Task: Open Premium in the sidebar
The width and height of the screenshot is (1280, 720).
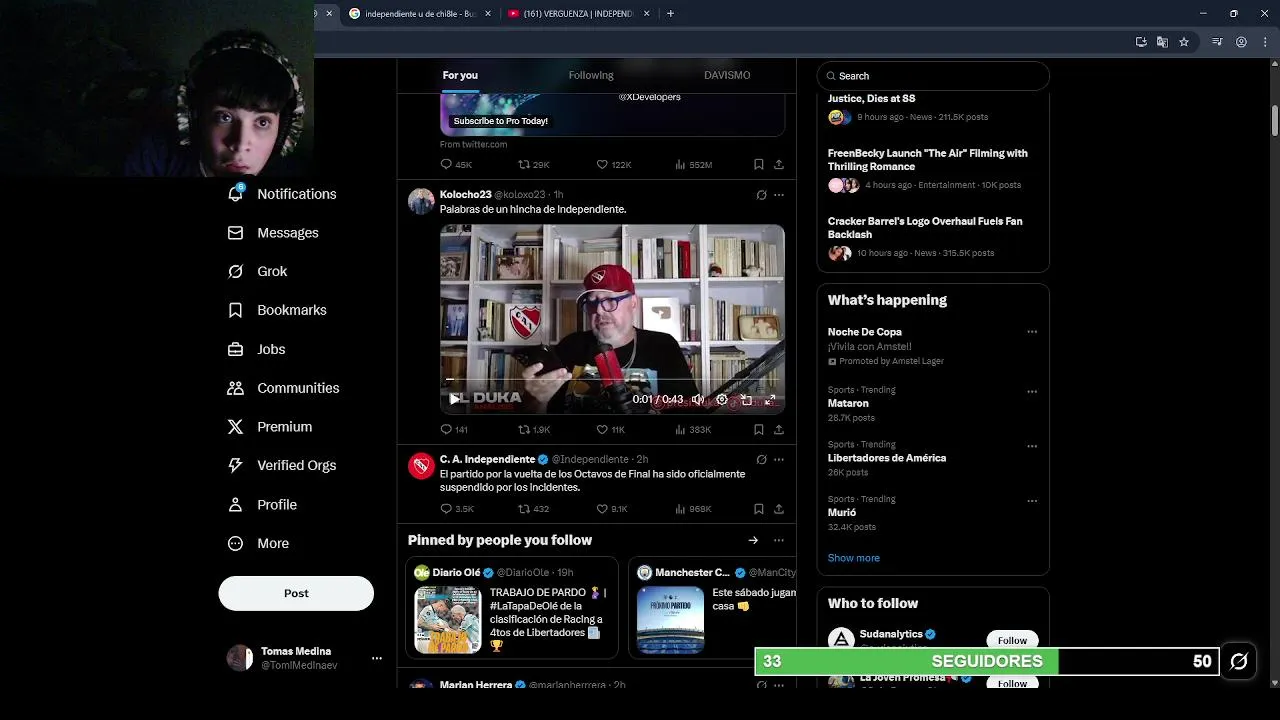Action: click(270, 427)
